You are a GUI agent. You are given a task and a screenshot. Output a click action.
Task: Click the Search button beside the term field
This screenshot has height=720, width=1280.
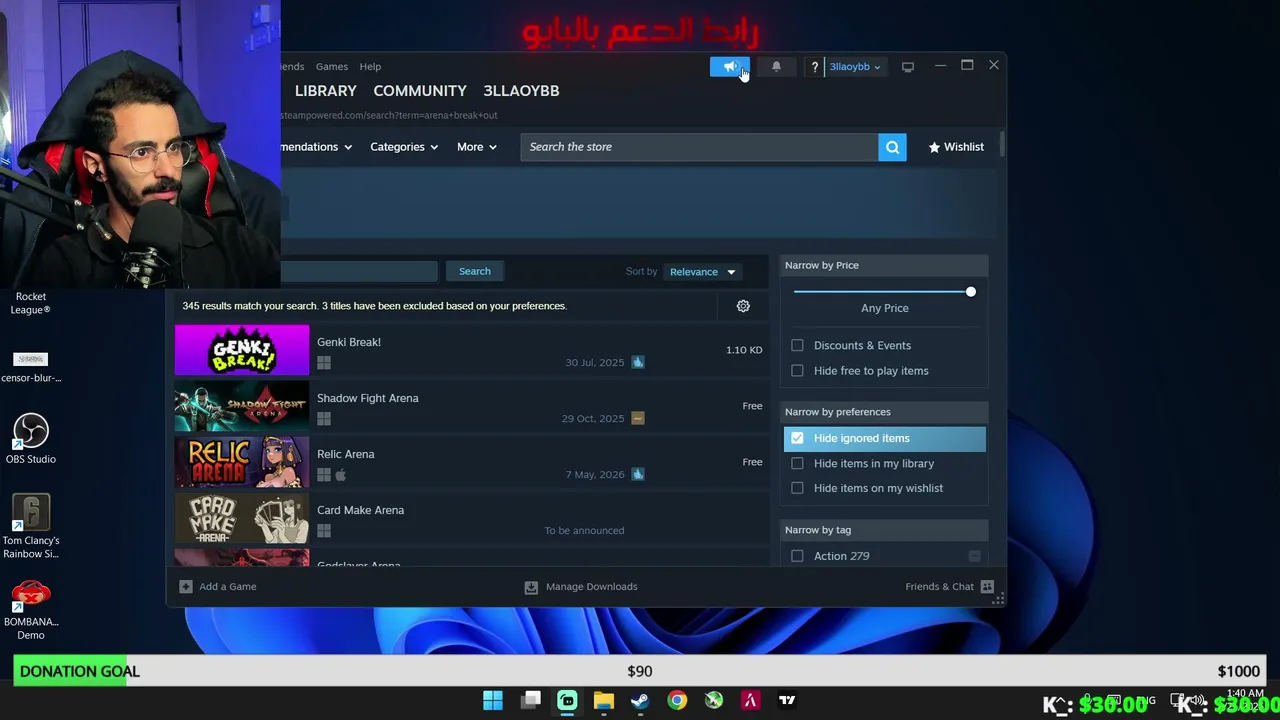pyautogui.click(x=475, y=272)
